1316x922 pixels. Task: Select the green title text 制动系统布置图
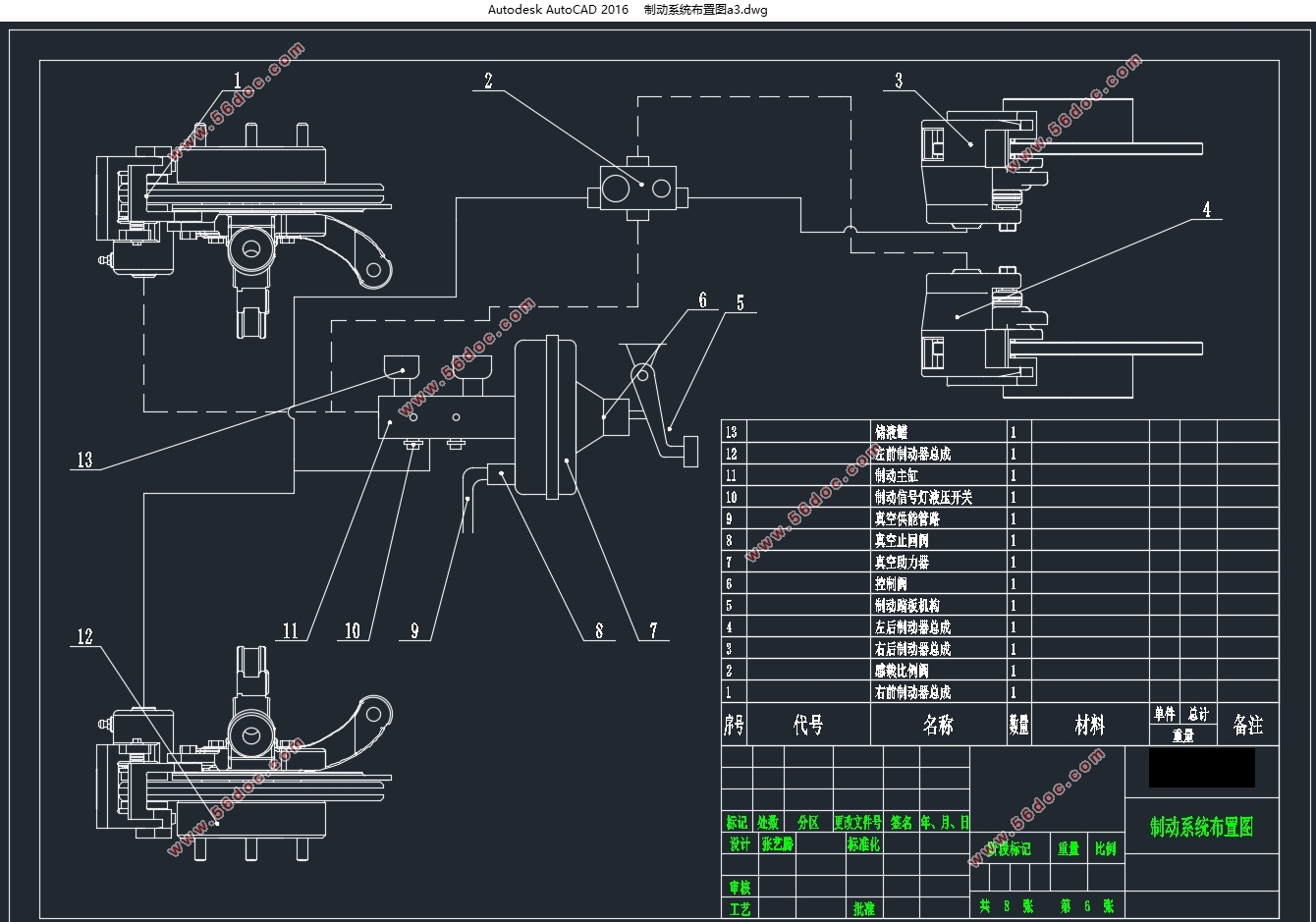click(x=1201, y=827)
